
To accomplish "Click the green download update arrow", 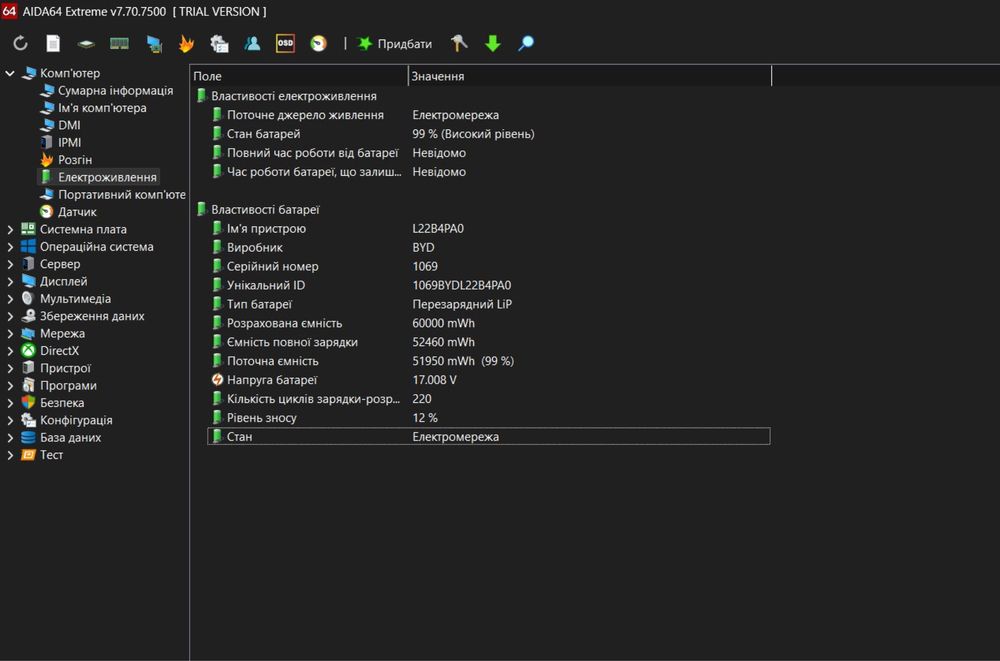I will coord(492,43).
